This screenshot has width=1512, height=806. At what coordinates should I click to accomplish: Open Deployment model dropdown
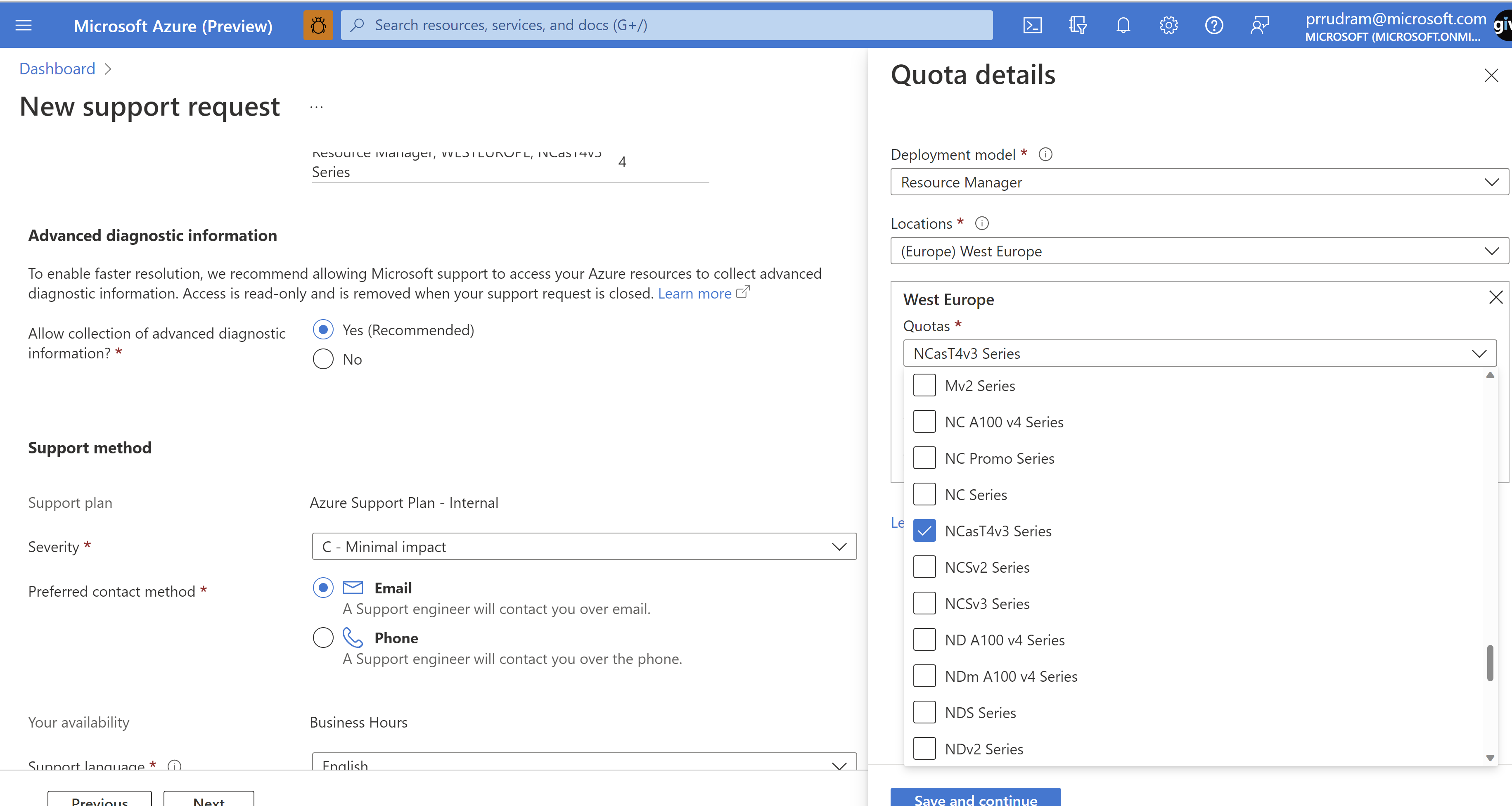[1199, 183]
